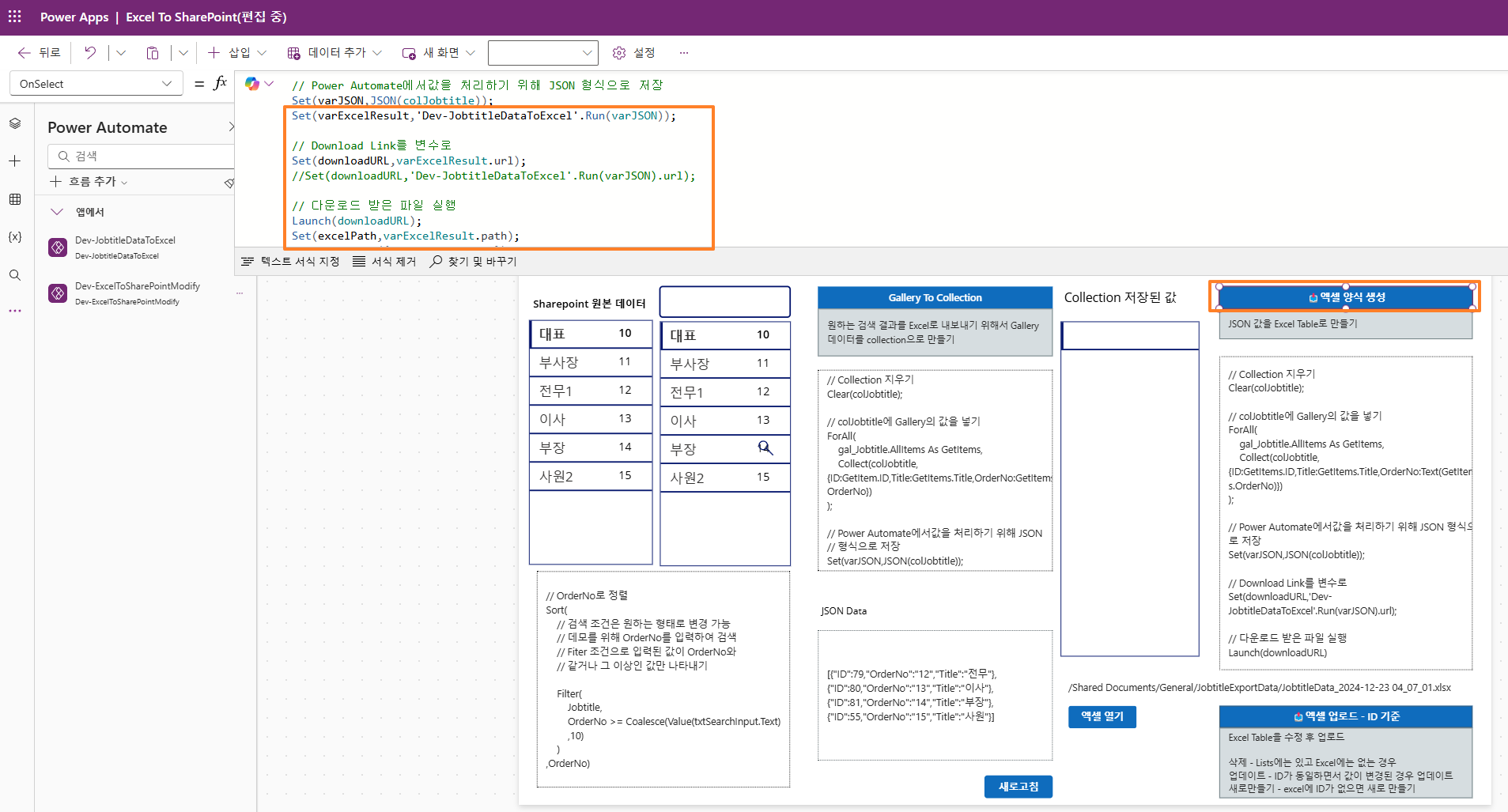The width and height of the screenshot is (1508, 812).
Task: Click the sidebar insert plus icon
Action: tap(15, 161)
